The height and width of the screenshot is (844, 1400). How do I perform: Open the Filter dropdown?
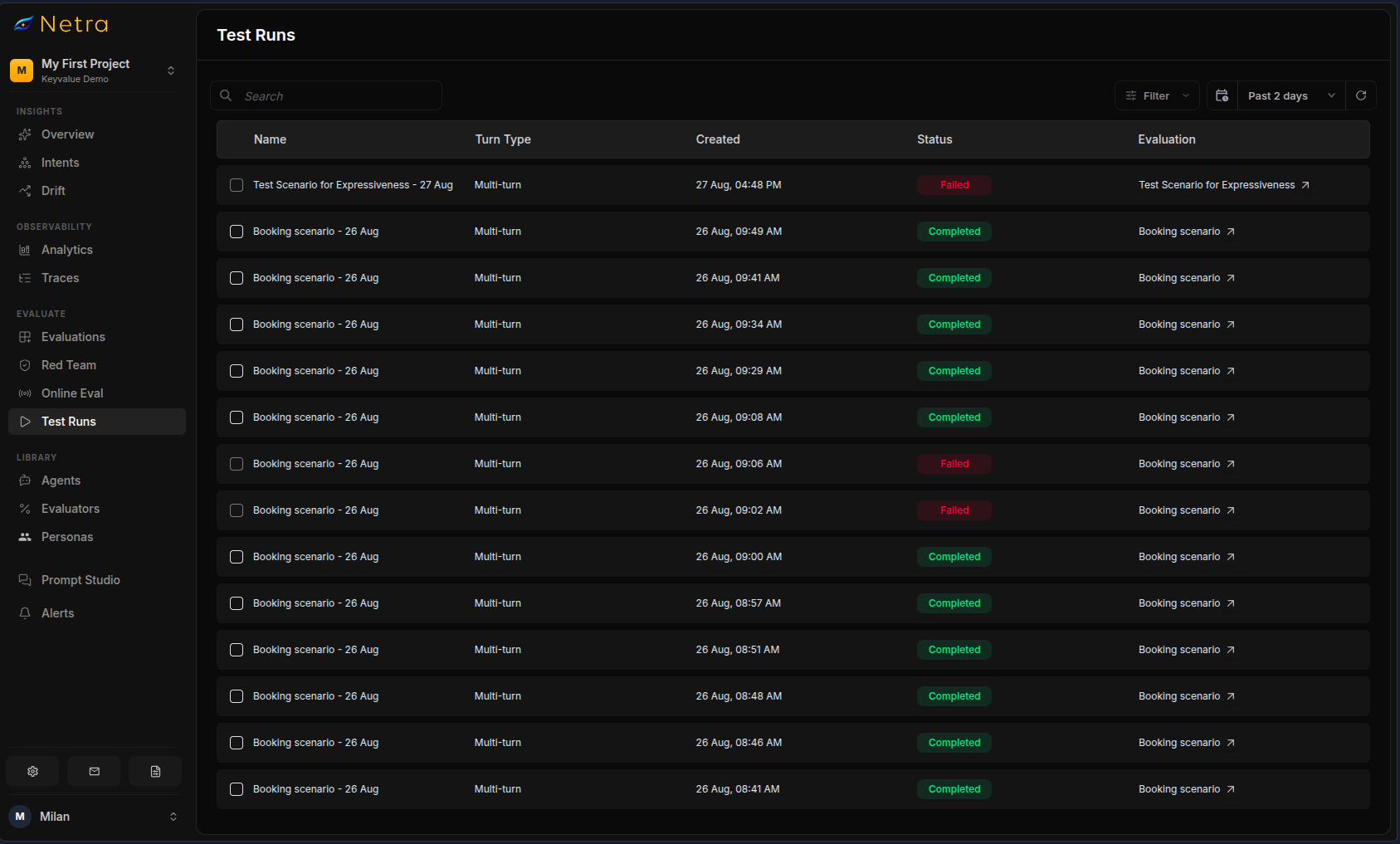click(1157, 95)
